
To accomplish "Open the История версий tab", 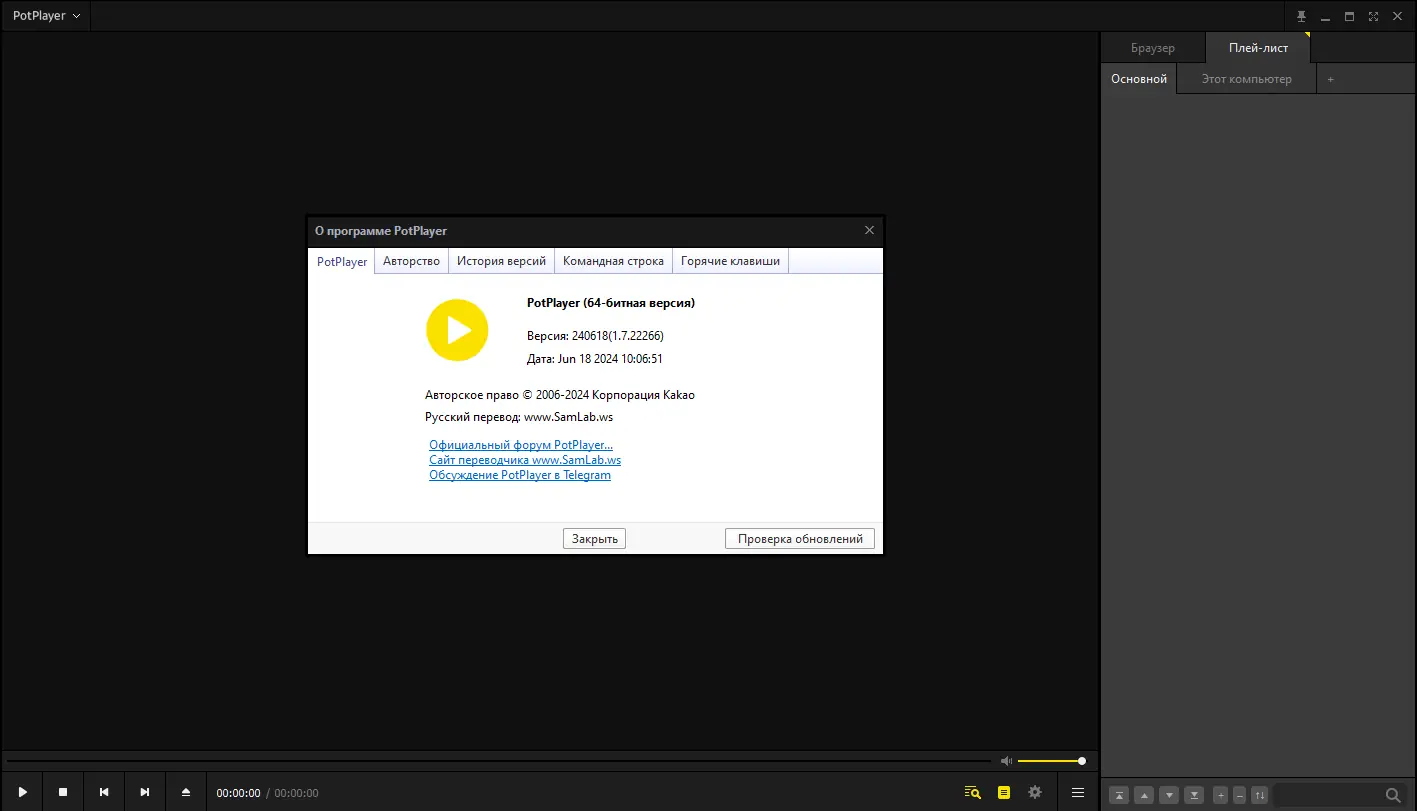I will pyautogui.click(x=501, y=261).
